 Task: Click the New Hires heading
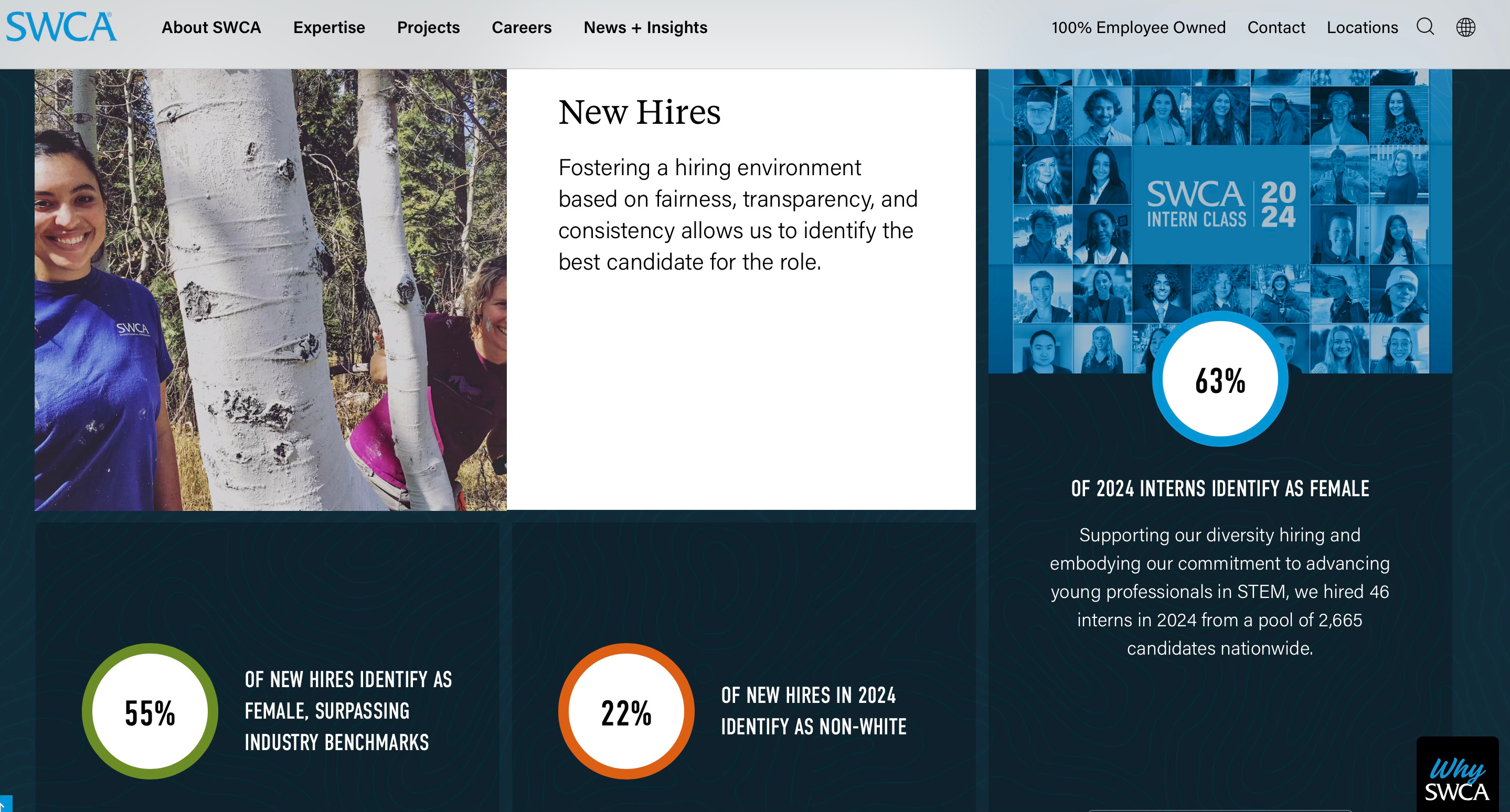(x=639, y=112)
